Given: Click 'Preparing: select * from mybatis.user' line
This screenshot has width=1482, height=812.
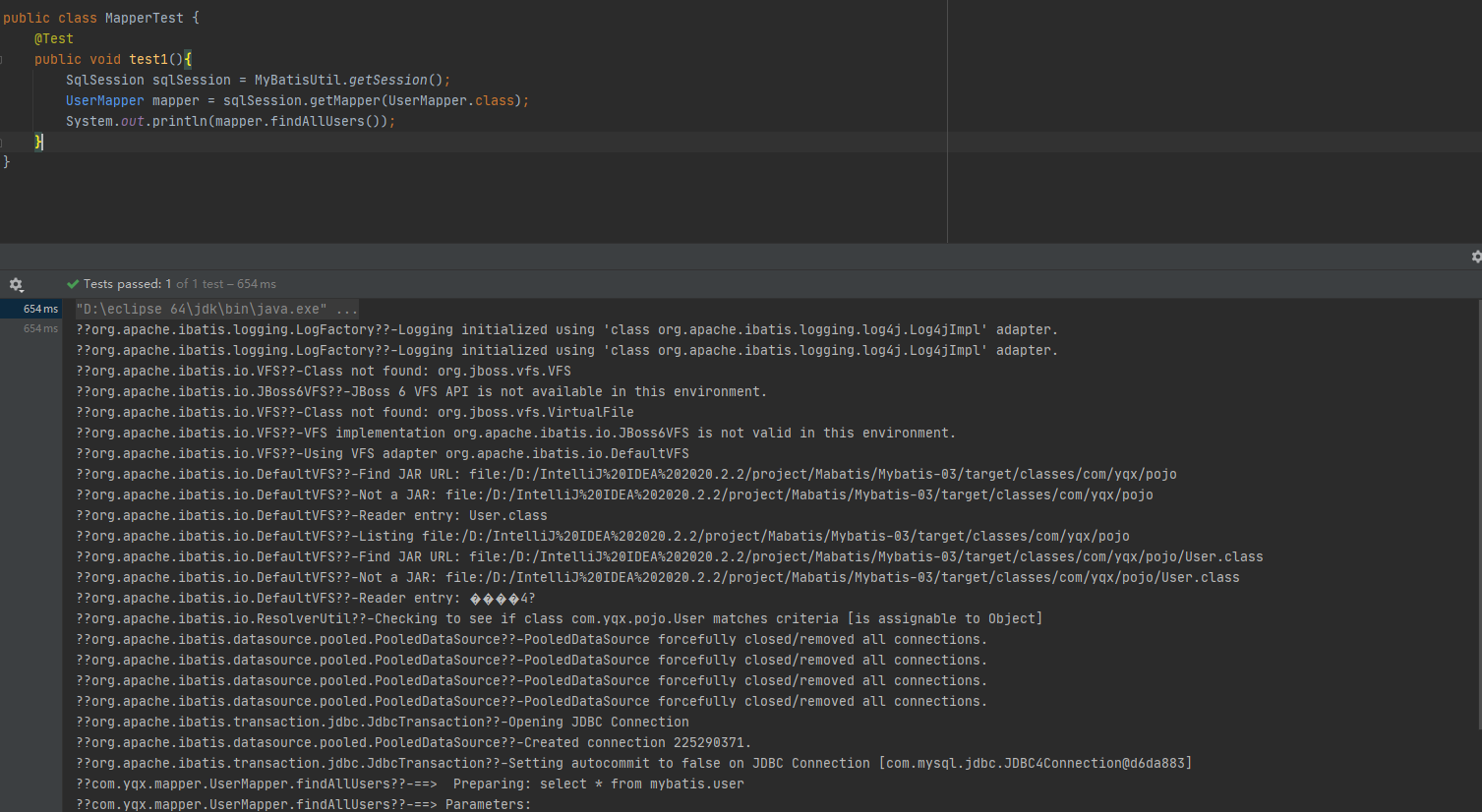Looking at the screenshot, I should [410, 783].
